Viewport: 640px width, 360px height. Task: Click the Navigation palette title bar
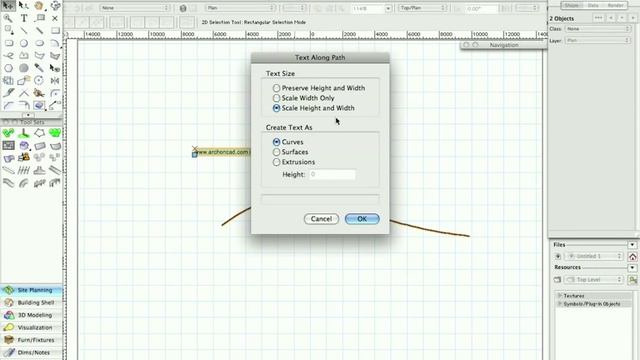(504, 45)
